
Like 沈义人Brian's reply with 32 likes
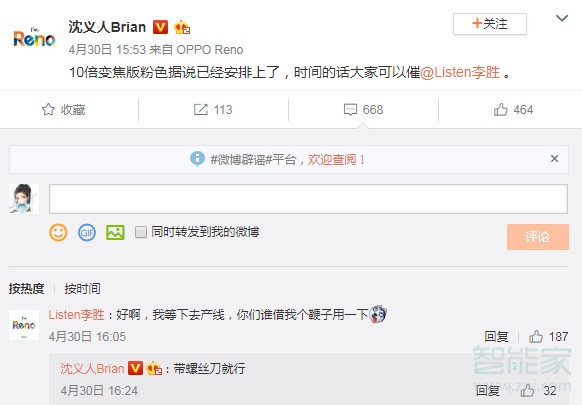click(x=527, y=390)
